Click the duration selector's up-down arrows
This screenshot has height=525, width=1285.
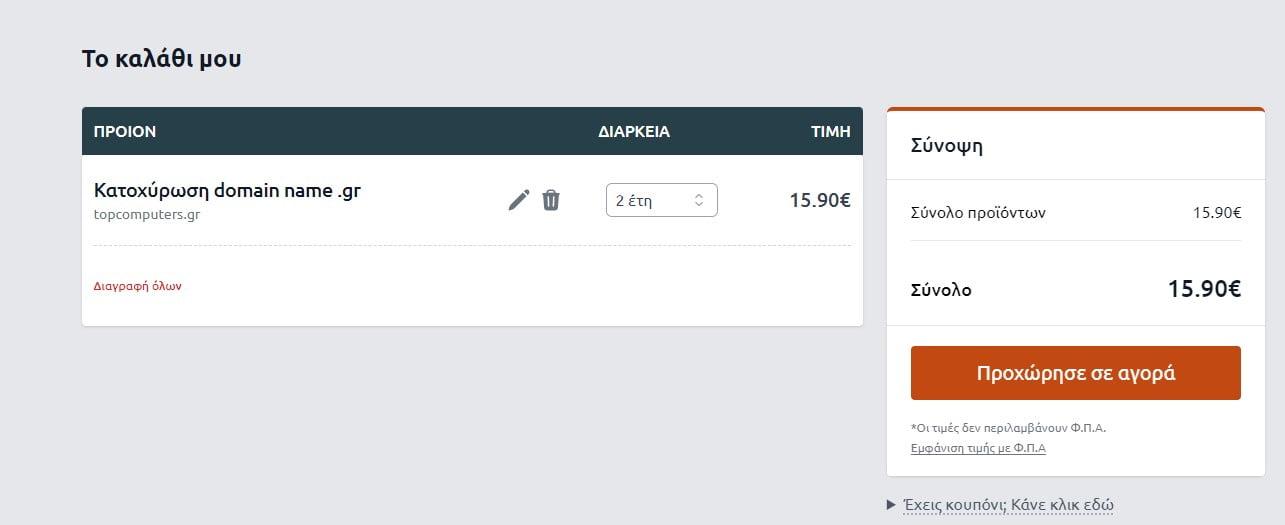(699, 200)
